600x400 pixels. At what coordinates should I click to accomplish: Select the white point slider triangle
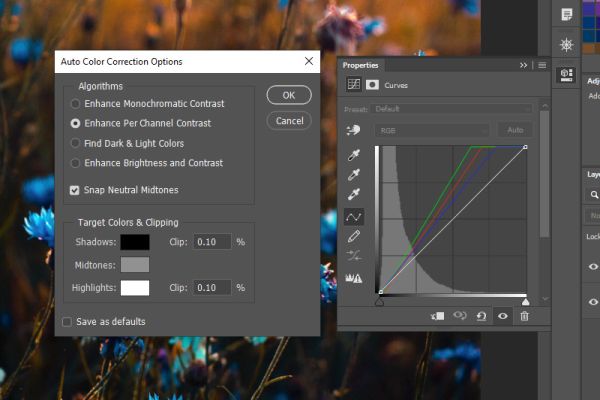526,302
